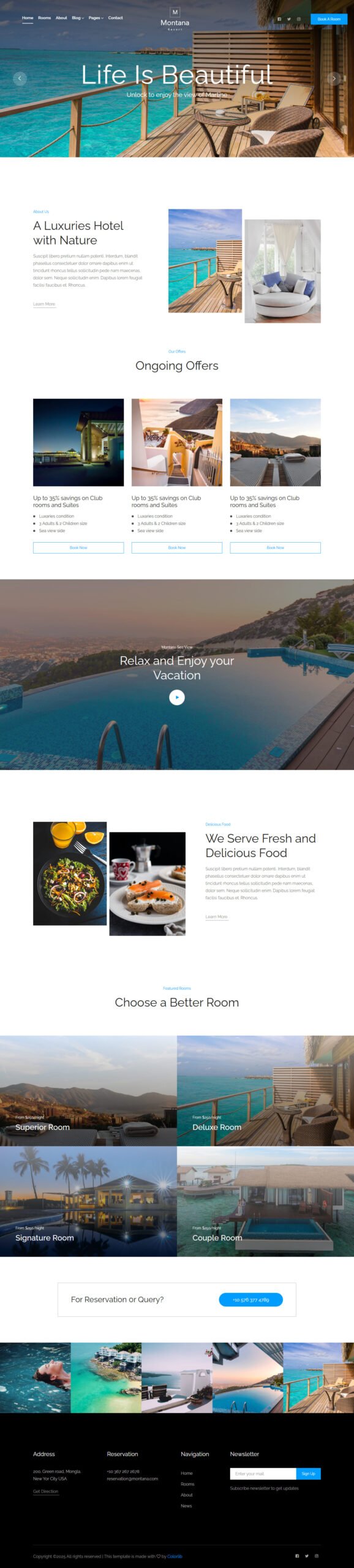Click the newsletter Sign Up button
This screenshot has height=1568, width=354.
click(x=308, y=1474)
